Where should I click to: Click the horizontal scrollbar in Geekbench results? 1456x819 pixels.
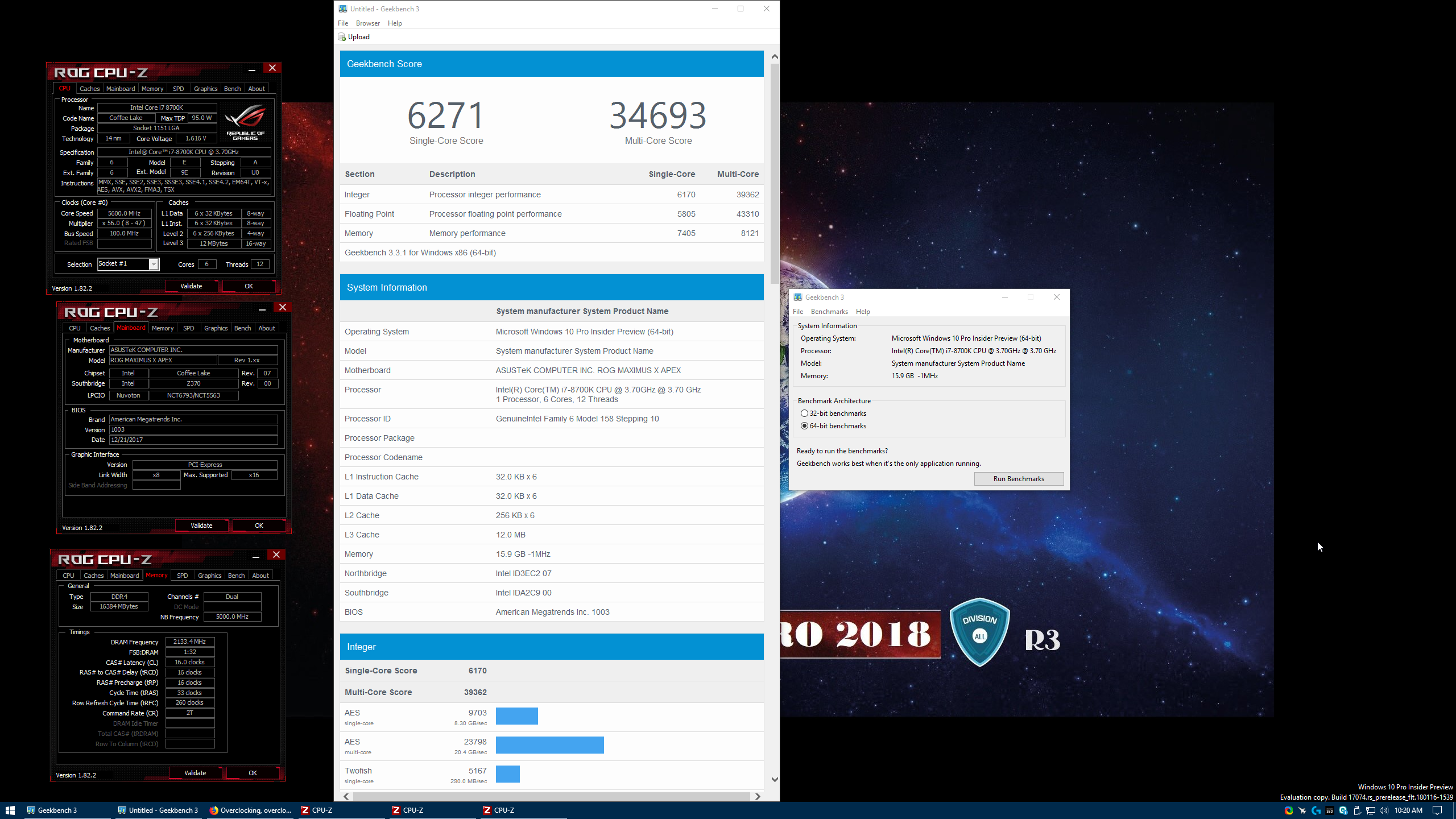click(551, 796)
